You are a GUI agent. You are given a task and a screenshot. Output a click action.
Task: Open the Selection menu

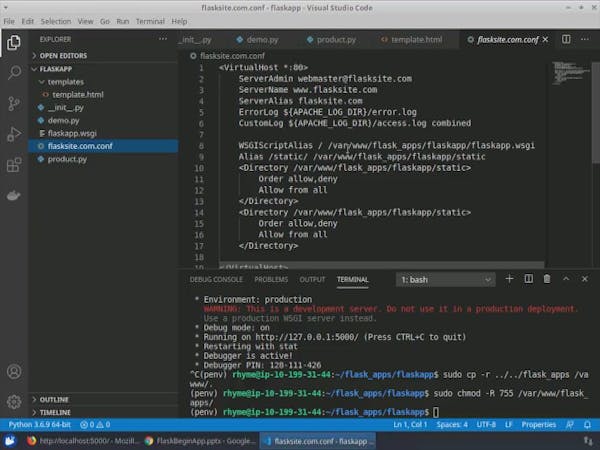56,21
